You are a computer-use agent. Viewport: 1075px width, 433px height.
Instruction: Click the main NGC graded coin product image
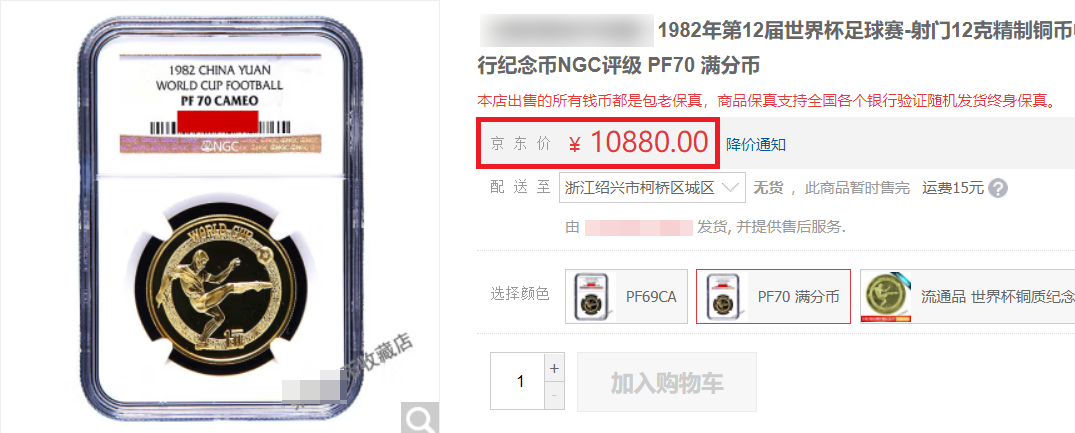tap(221, 216)
